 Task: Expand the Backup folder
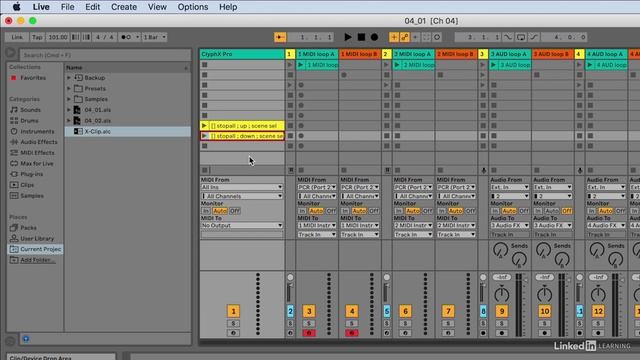coord(69,78)
